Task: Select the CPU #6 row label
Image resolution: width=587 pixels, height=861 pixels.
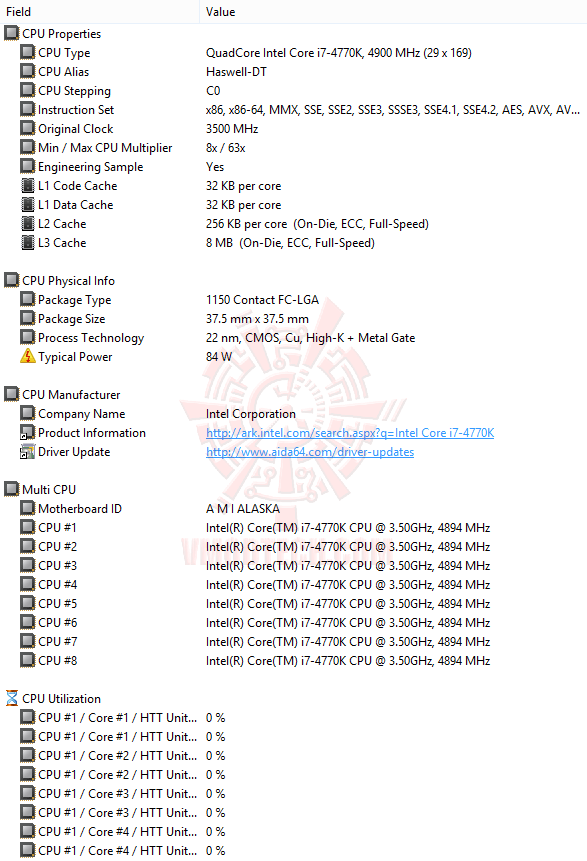Action: (58, 623)
